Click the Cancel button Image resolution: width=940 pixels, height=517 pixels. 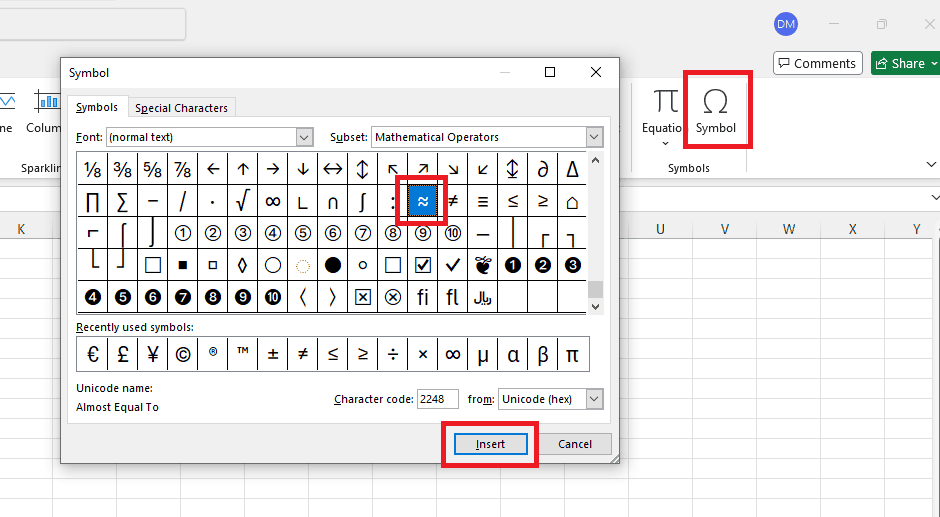point(575,444)
